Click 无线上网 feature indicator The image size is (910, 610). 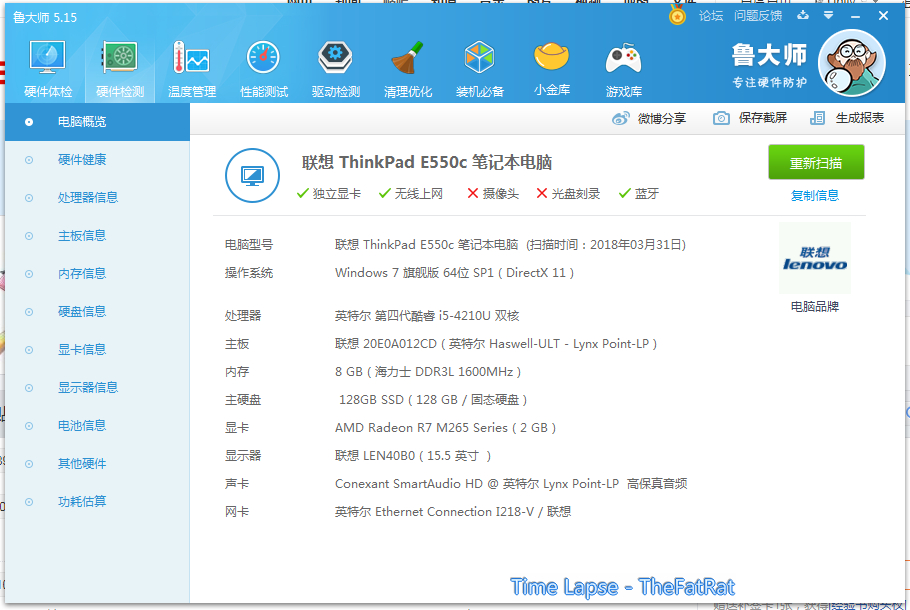[x=411, y=194]
